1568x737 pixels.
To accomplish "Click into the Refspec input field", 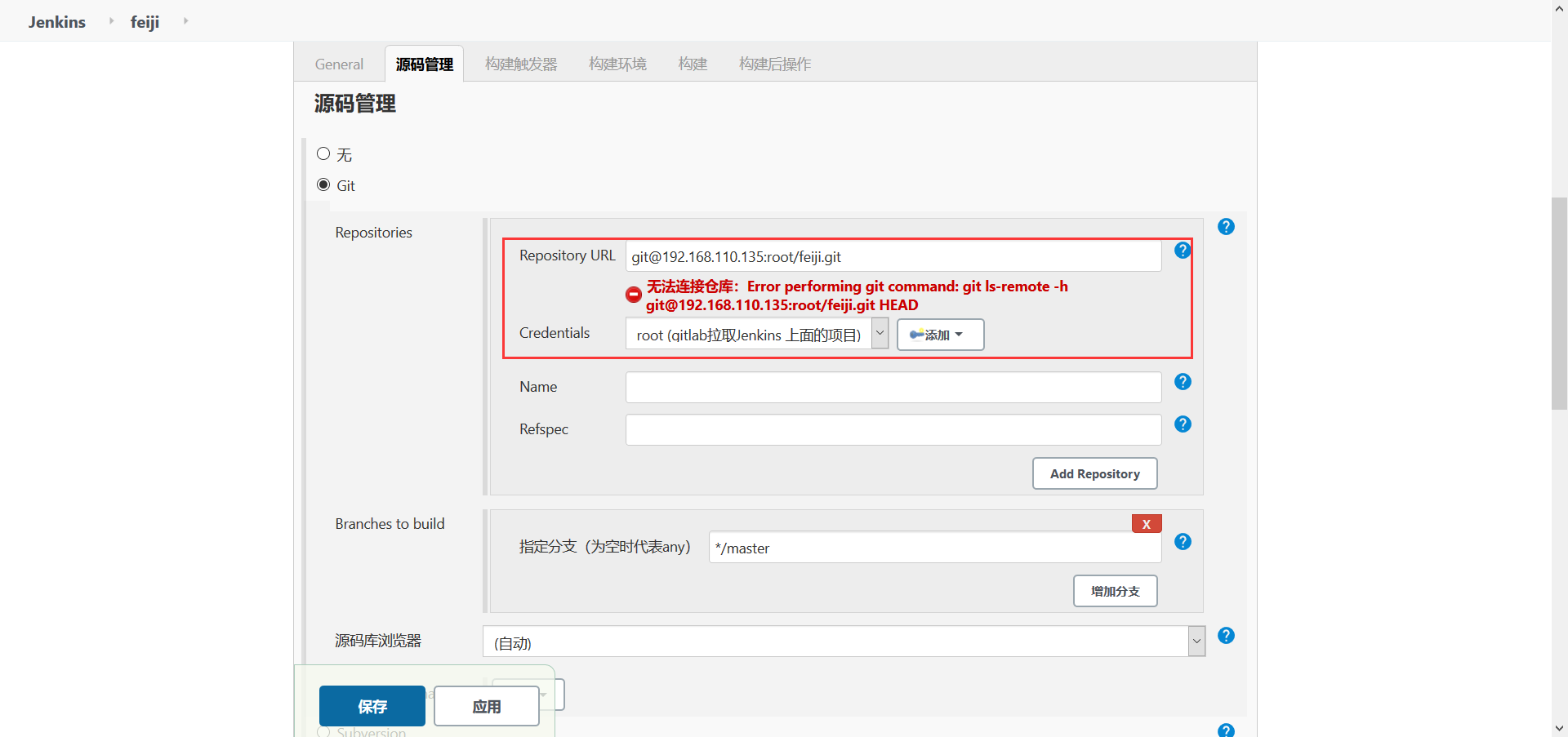I will coord(893,430).
